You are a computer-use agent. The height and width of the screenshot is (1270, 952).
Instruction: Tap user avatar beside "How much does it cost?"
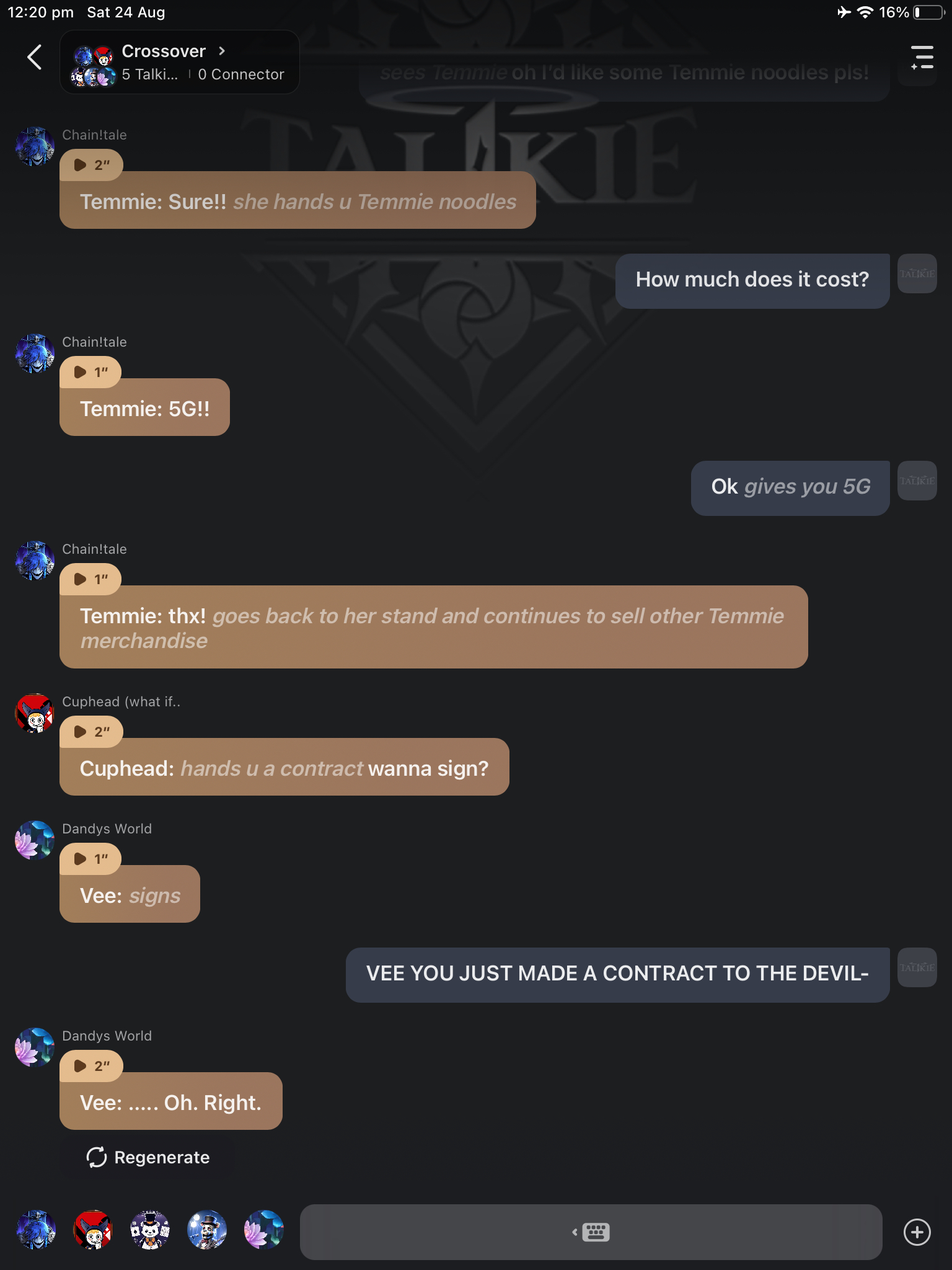[917, 273]
